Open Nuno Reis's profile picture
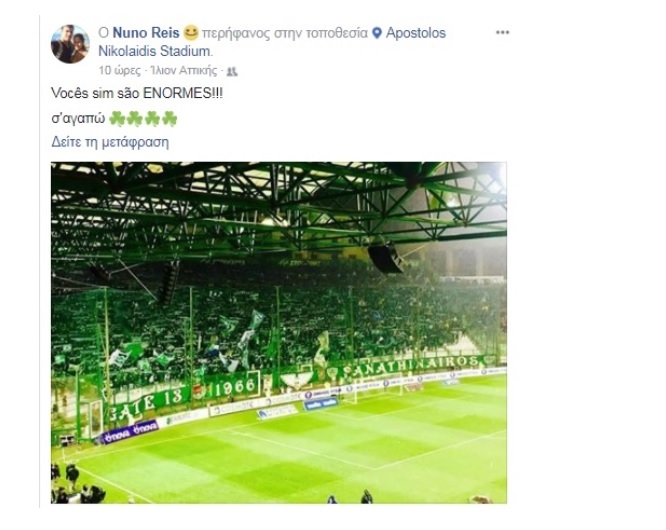This screenshot has height=530, width=666. click(x=70, y=44)
